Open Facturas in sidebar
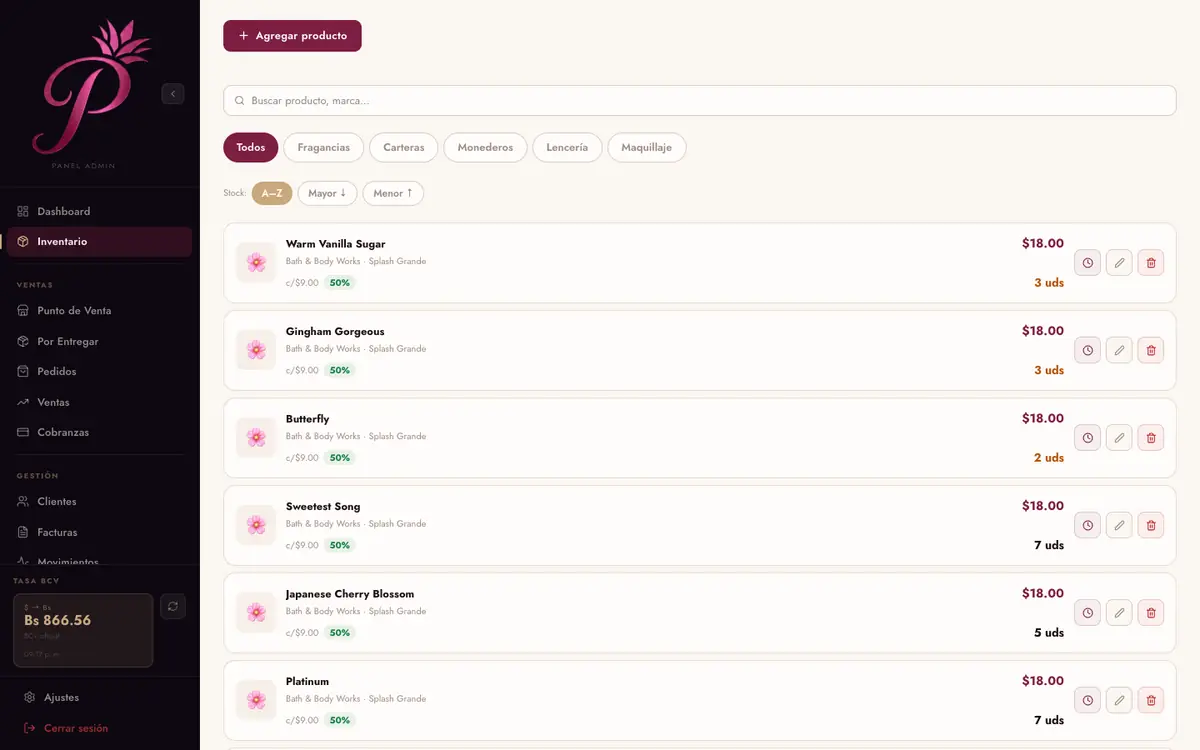1200x750 pixels. 99,532
